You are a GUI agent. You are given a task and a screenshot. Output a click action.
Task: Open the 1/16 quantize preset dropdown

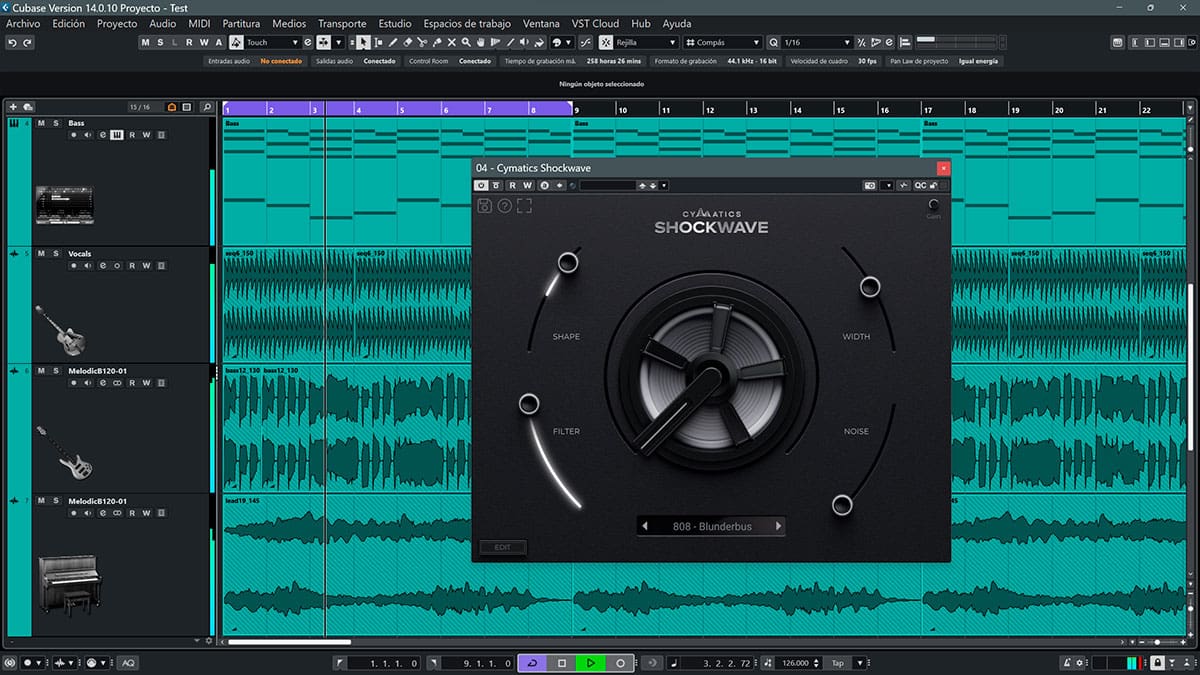pos(817,42)
